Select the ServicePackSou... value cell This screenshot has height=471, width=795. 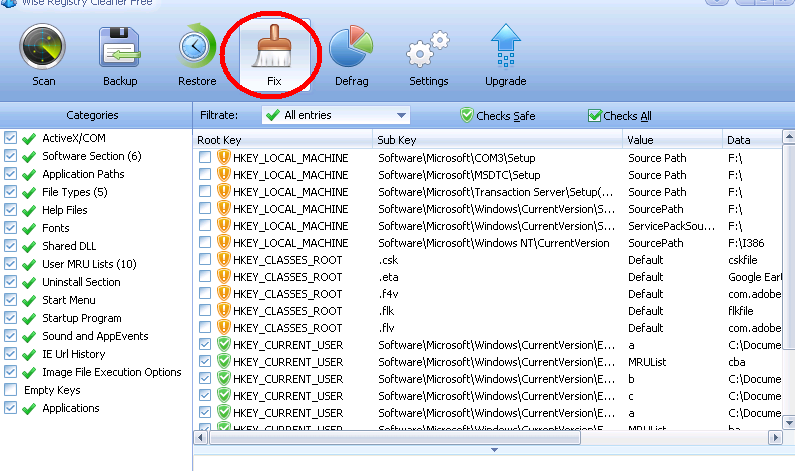(672, 226)
